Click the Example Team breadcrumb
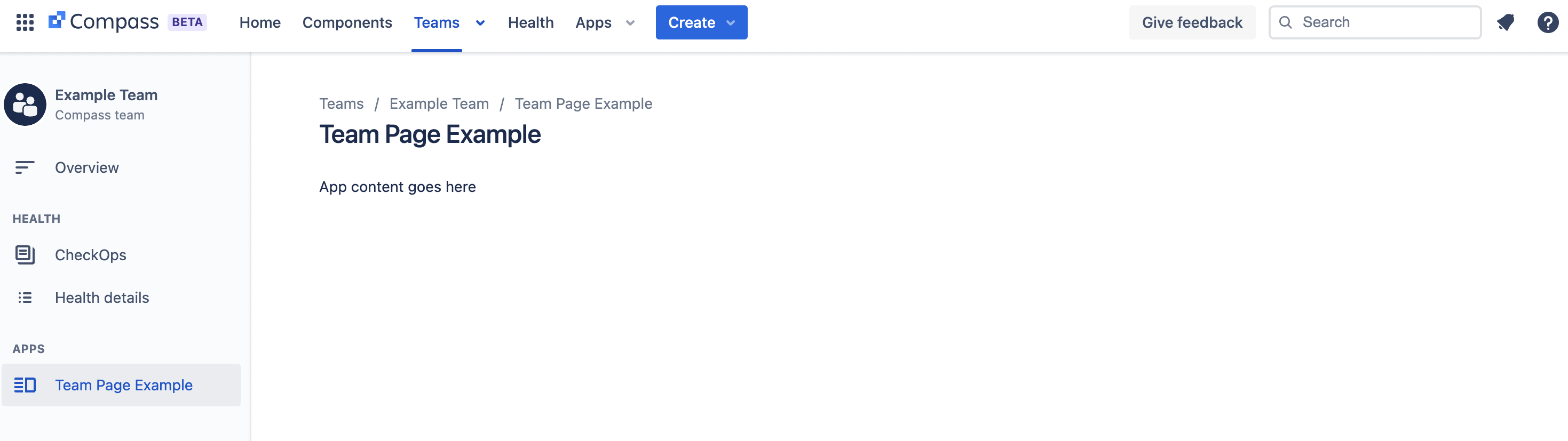 coord(439,103)
